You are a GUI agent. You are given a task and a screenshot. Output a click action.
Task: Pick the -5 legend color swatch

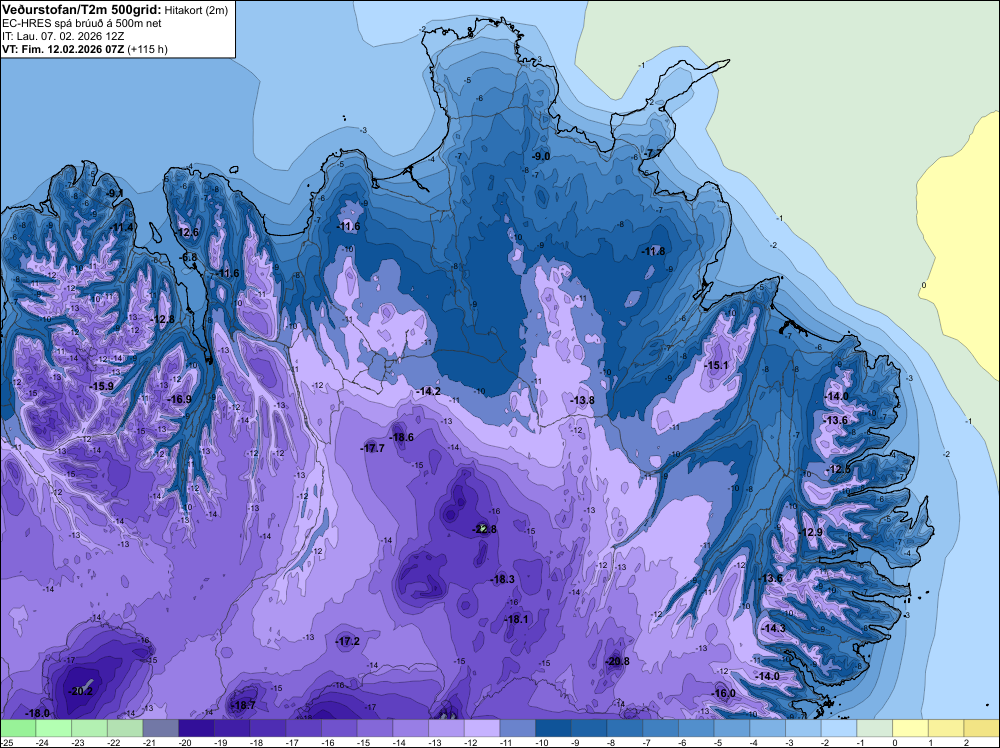tap(732, 728)
